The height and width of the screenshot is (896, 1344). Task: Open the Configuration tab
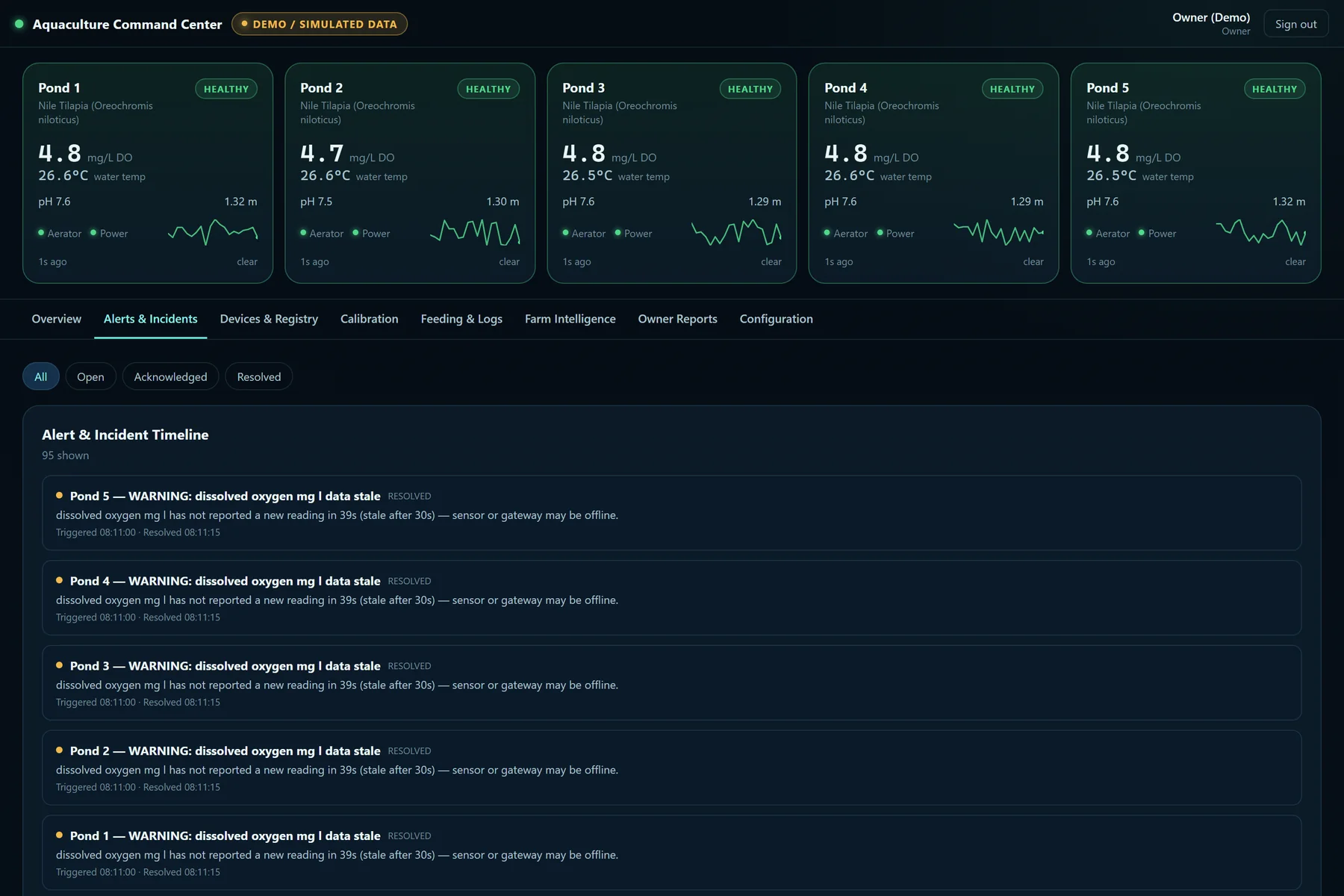pyautogui.click(x=777, y=319)
